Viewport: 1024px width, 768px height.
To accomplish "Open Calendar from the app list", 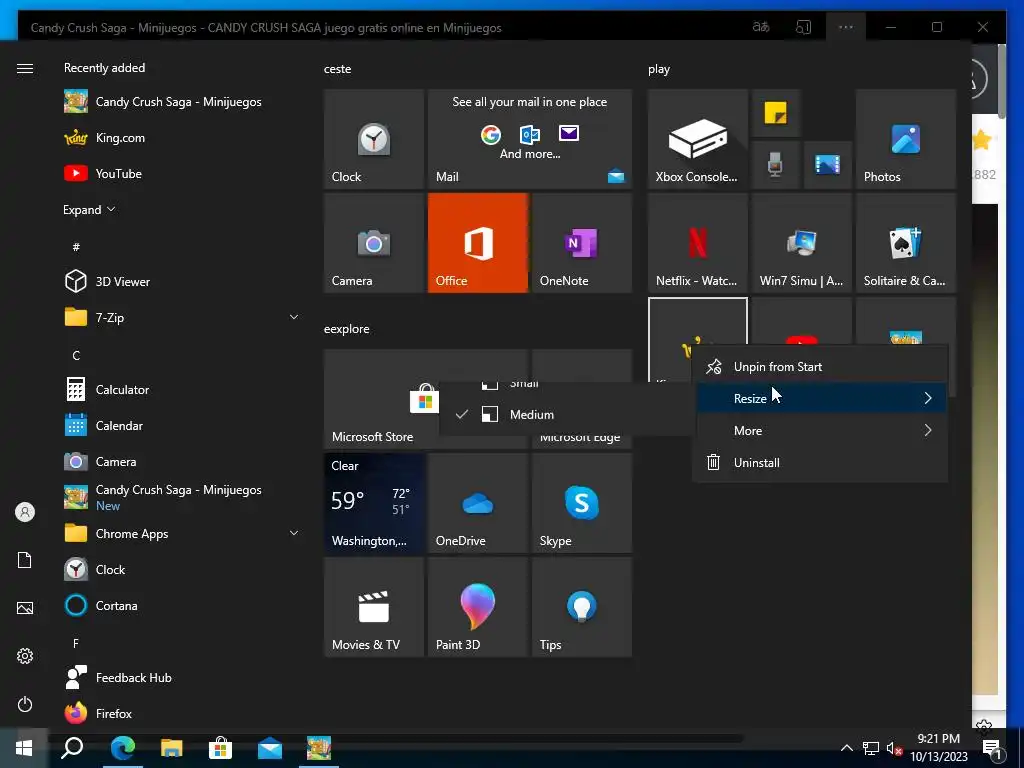I will tap(180, 426).
